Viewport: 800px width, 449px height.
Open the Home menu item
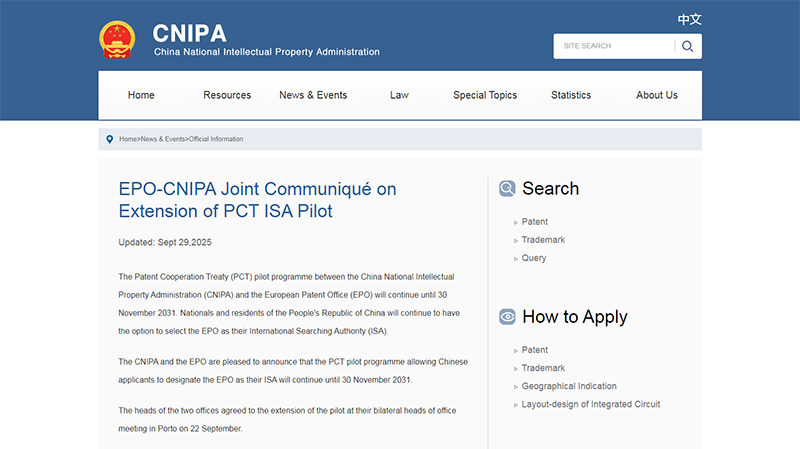pos(141,95)
